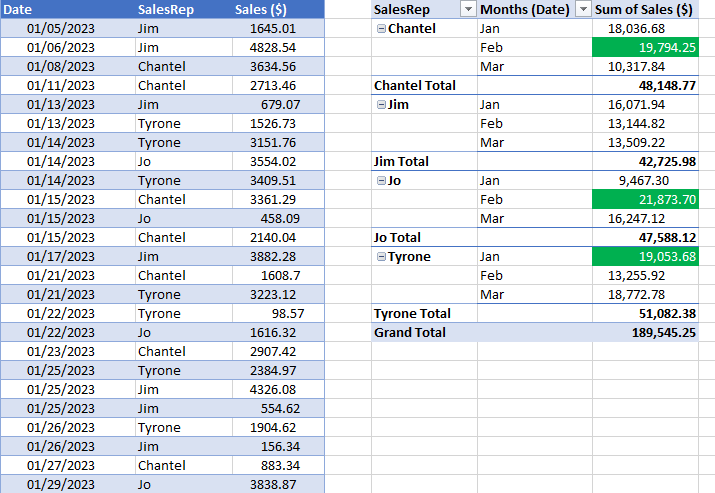Select sales value 679.07
This screenshot has width=715, height=493.
tap(278, 104)
